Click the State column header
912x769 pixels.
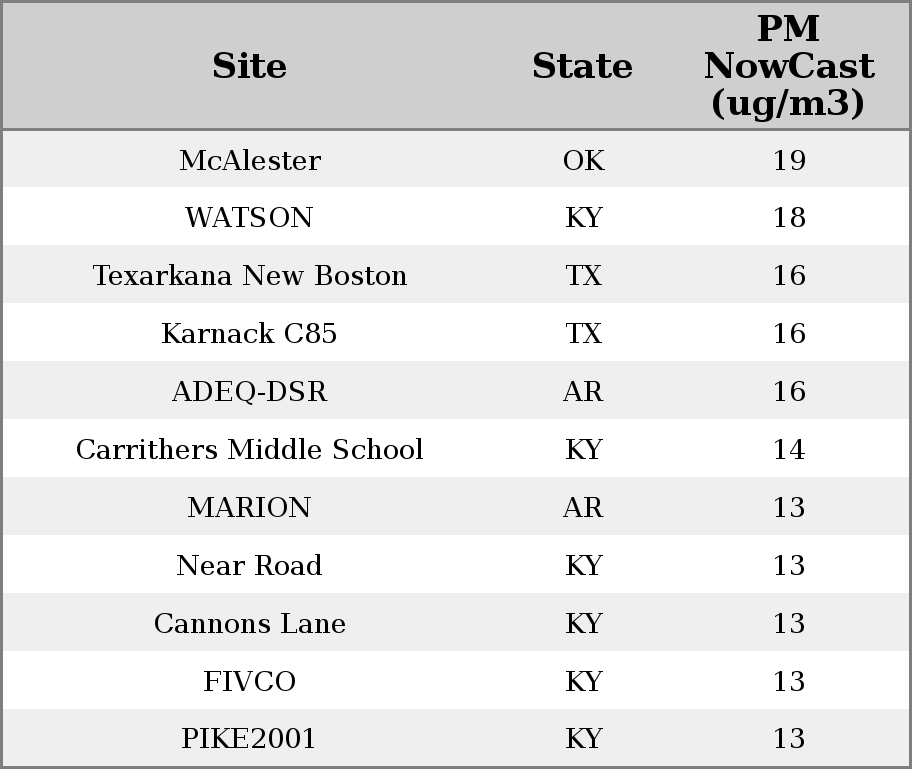(582, 66)
